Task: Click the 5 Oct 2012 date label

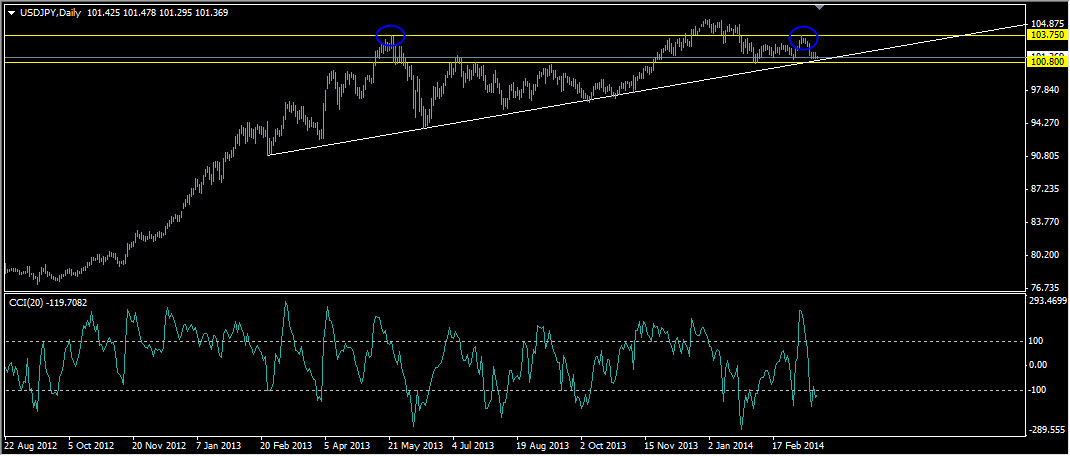Action: point(93,445)
